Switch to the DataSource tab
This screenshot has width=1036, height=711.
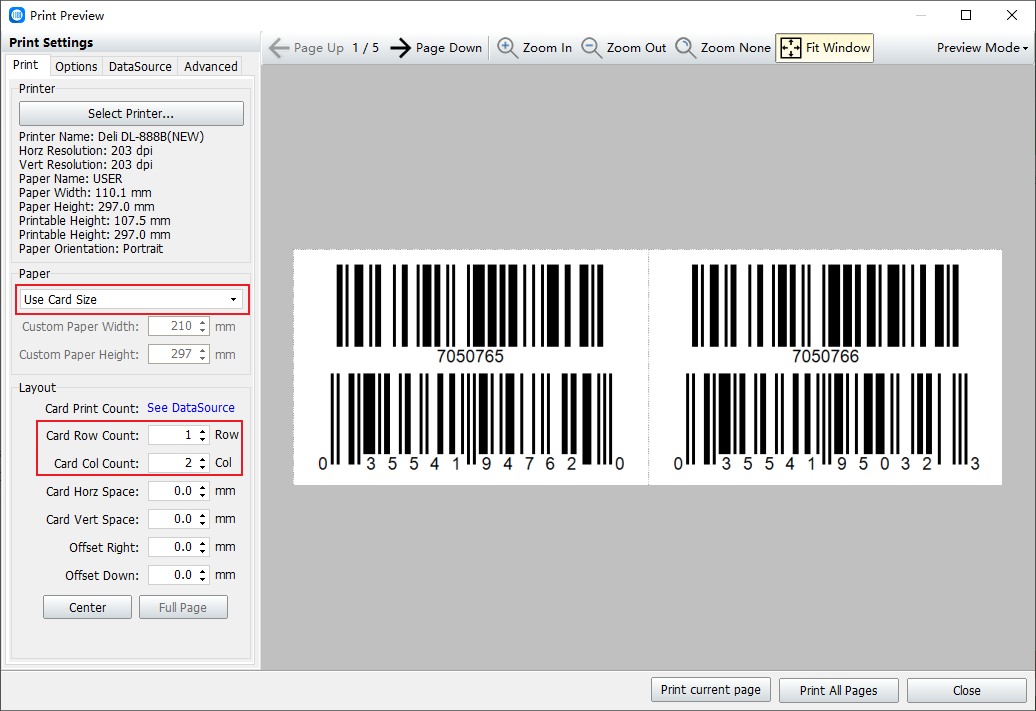point(140,67)
